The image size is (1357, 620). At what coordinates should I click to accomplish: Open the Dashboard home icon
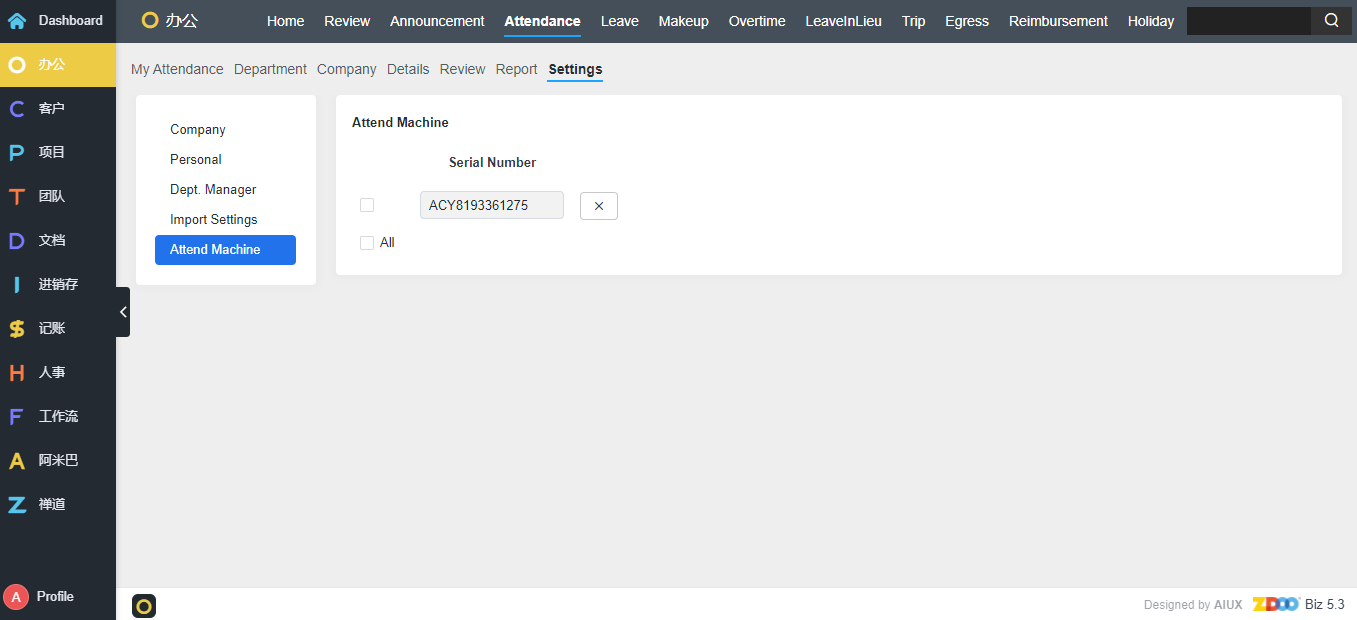point(17,20)
